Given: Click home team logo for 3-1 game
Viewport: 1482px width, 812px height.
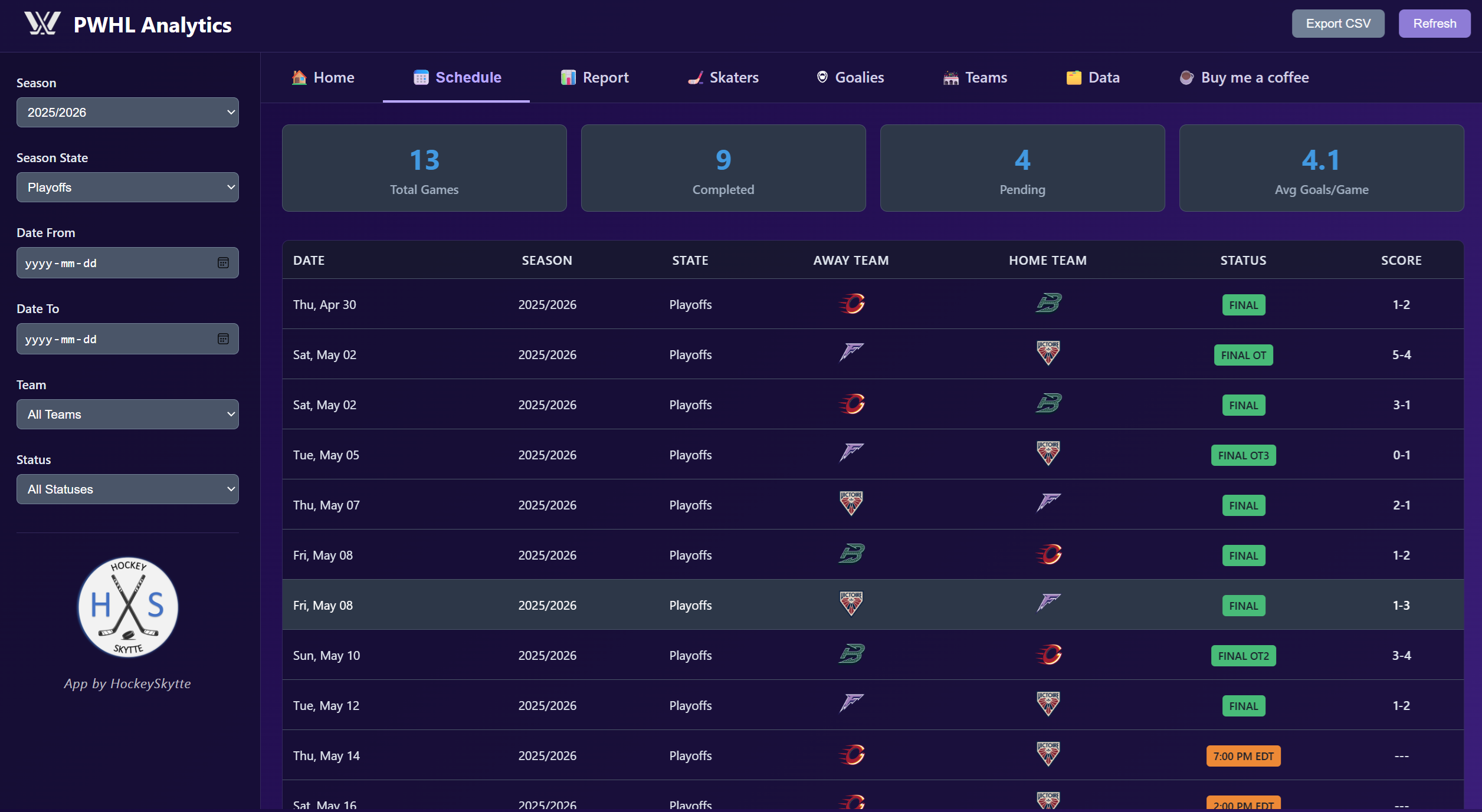Looking at the screenshot, I should pyautogui.click(x=1048, y=404).
